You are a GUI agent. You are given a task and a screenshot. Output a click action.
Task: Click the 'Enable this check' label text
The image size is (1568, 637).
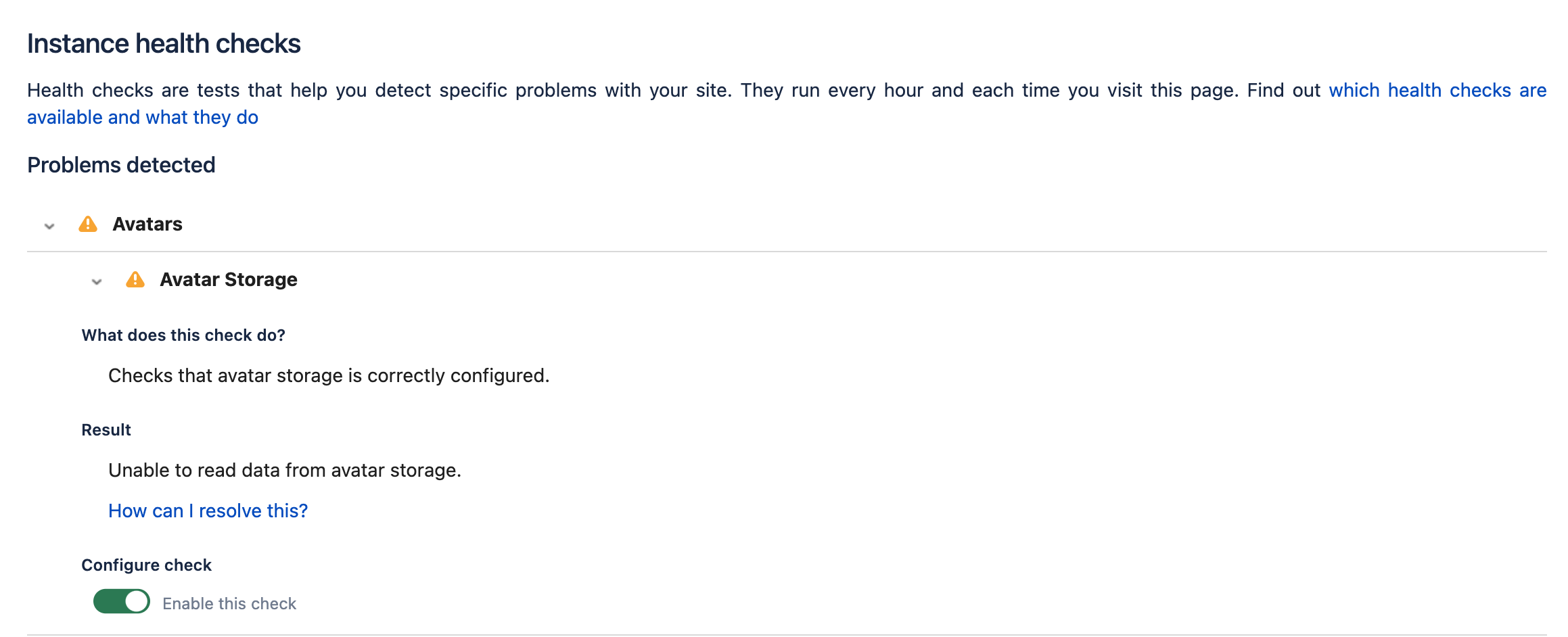(229, 604)
